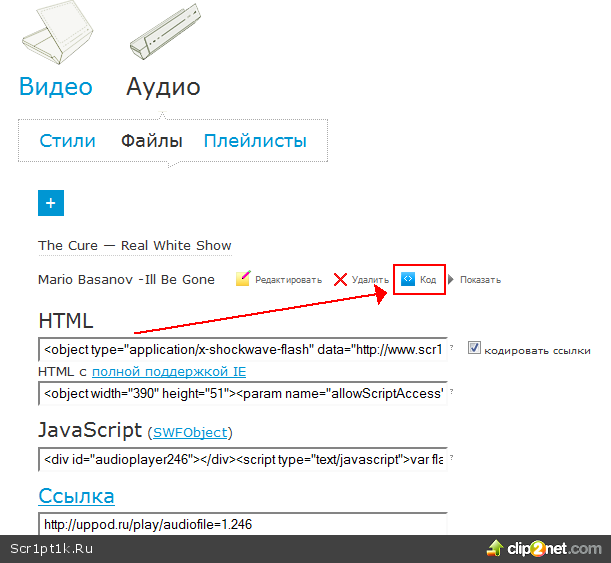
Task: Switch to the Плейлисты tab
Action: (255, 141)
